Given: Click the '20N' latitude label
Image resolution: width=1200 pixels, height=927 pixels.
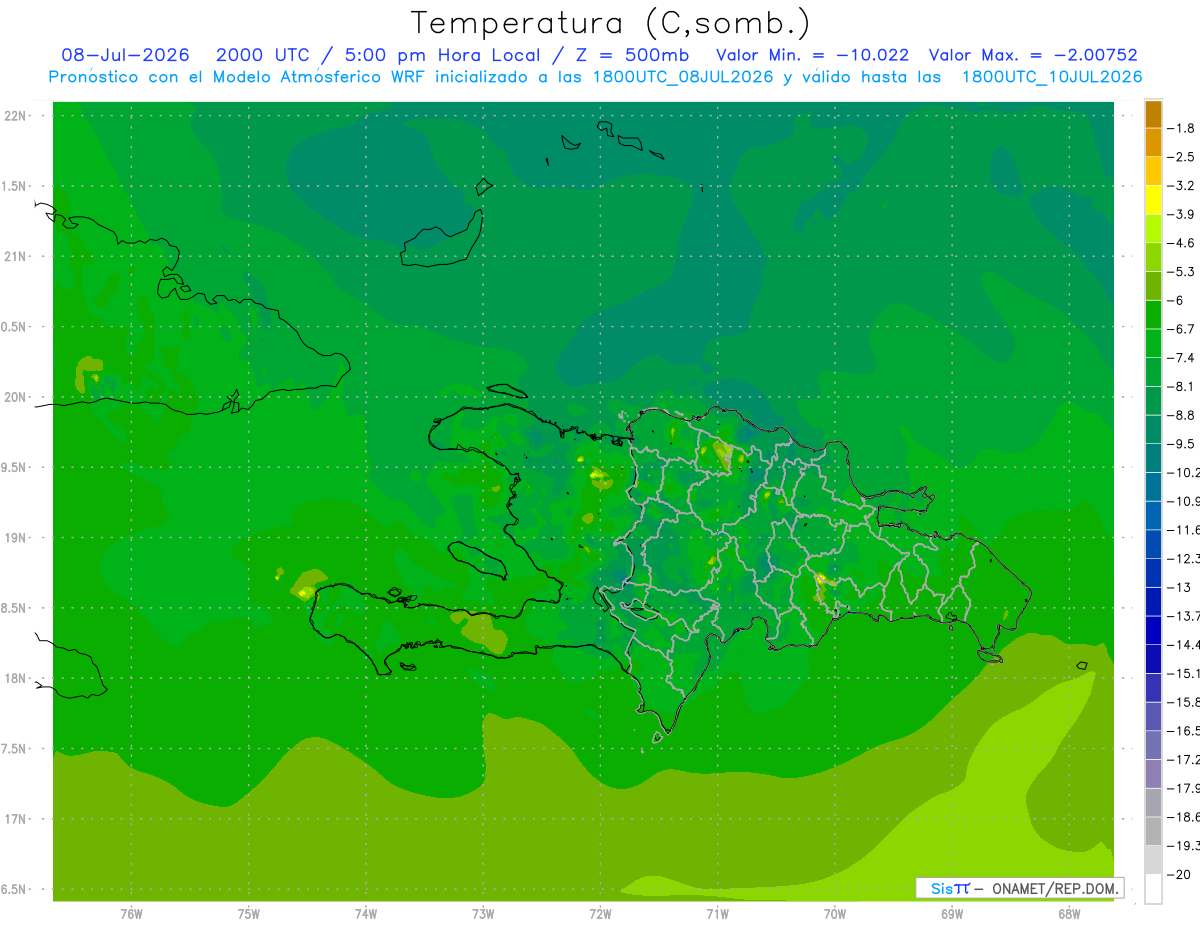Looking at the screenshot, I should (17, 397).
